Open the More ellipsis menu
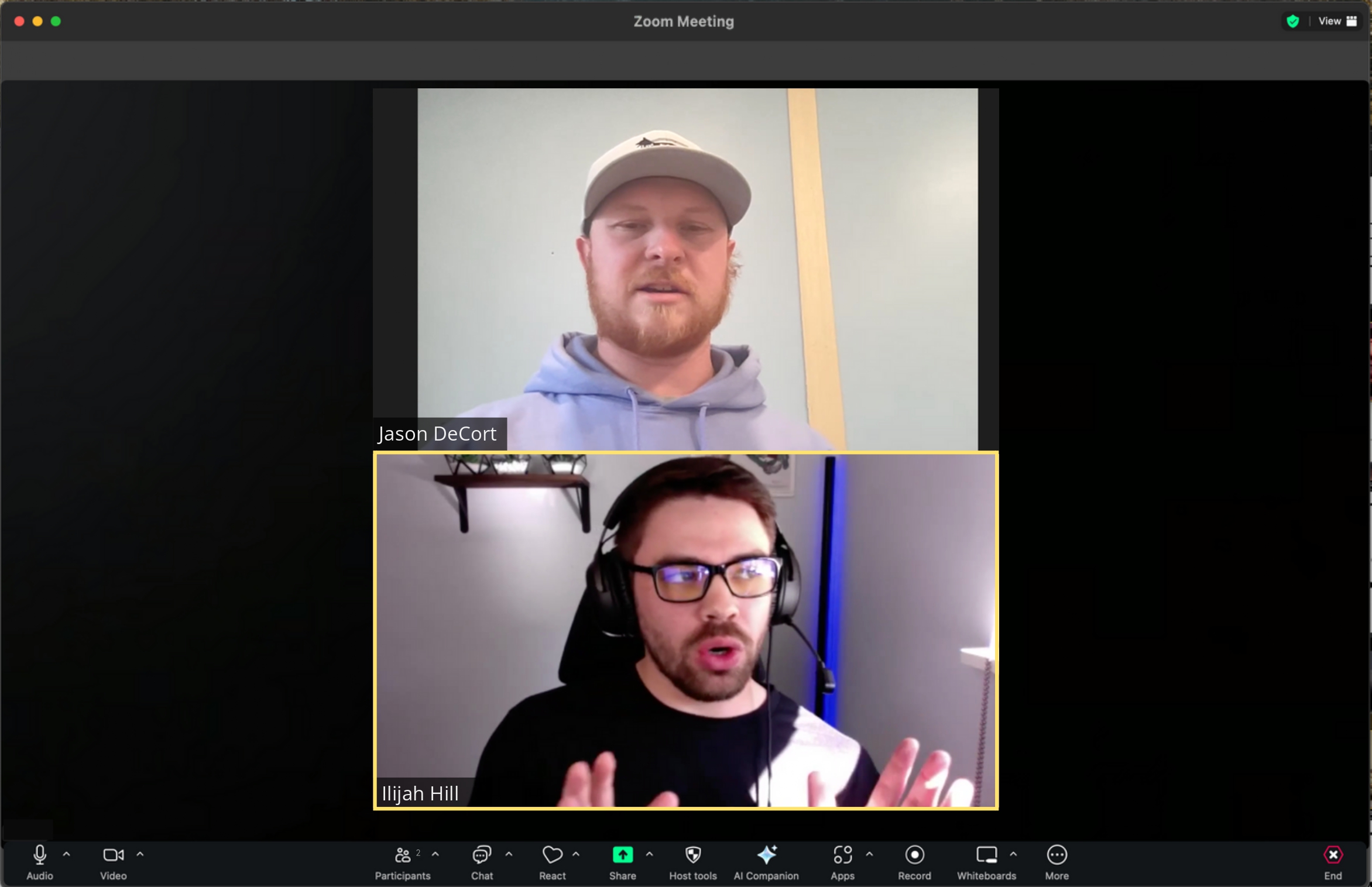Image resolution: width=1372 pixels, height=887 pixels. [x=1057, y=862]
